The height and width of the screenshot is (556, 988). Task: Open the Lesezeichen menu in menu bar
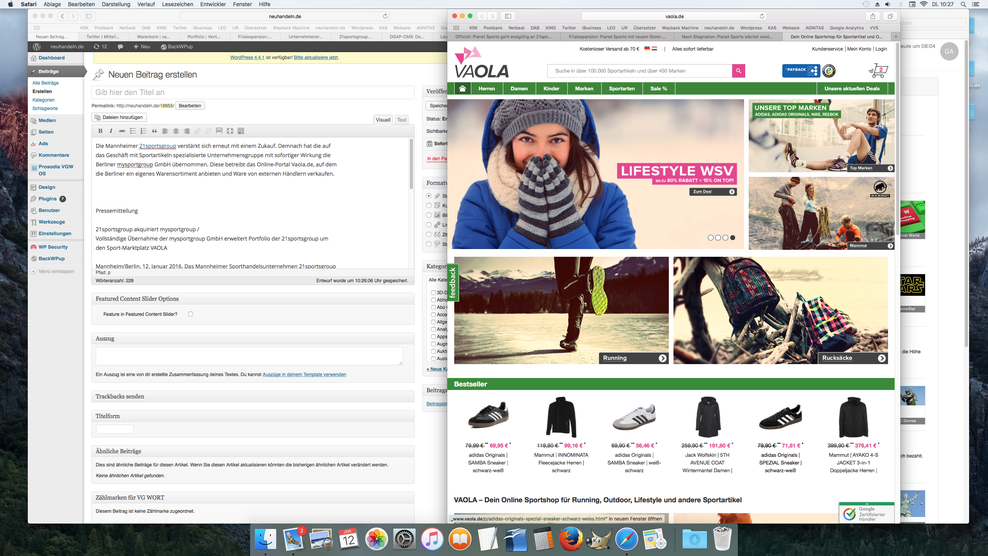point(177,4)
